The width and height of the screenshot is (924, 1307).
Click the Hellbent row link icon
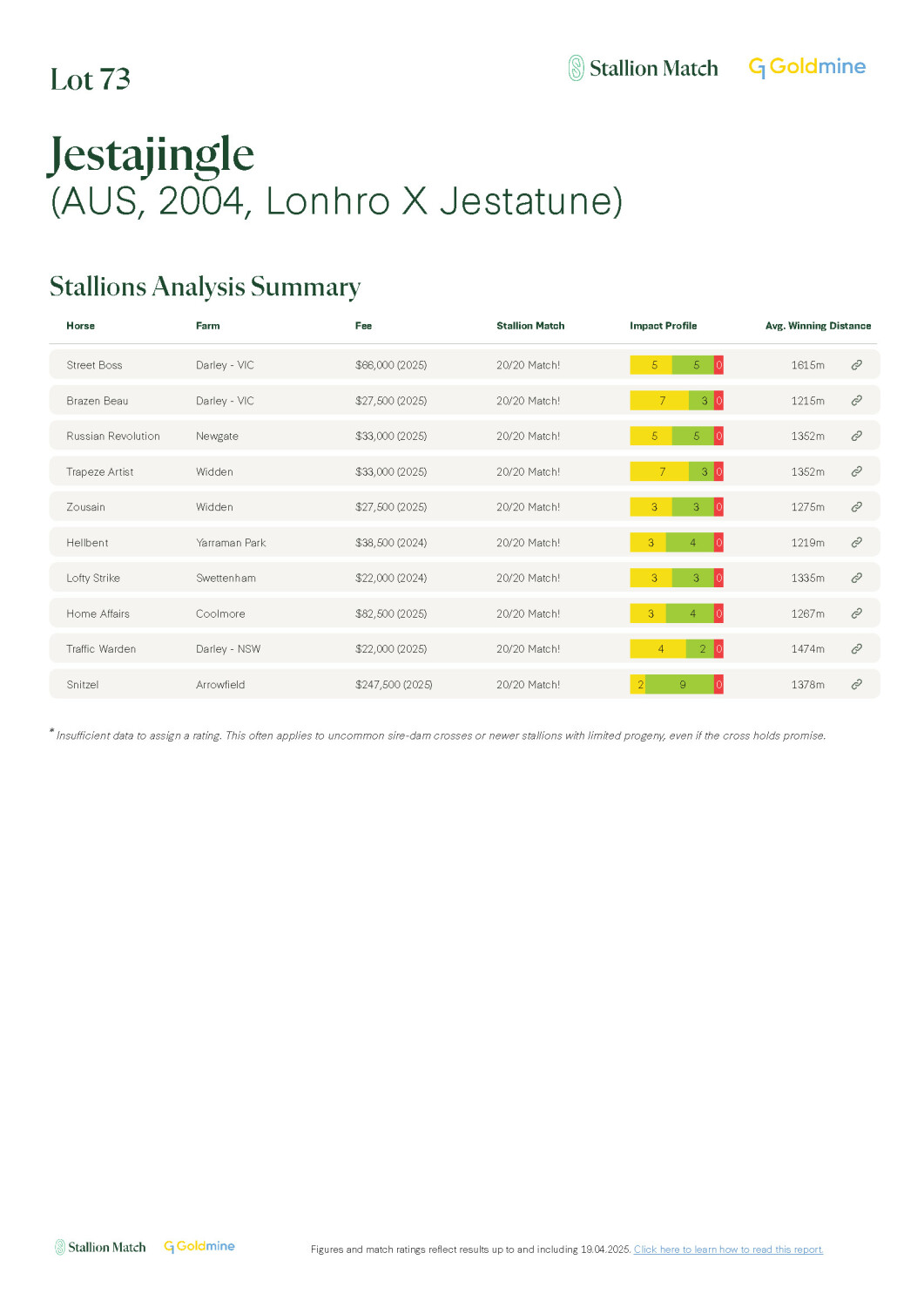(x=856, y=542)
